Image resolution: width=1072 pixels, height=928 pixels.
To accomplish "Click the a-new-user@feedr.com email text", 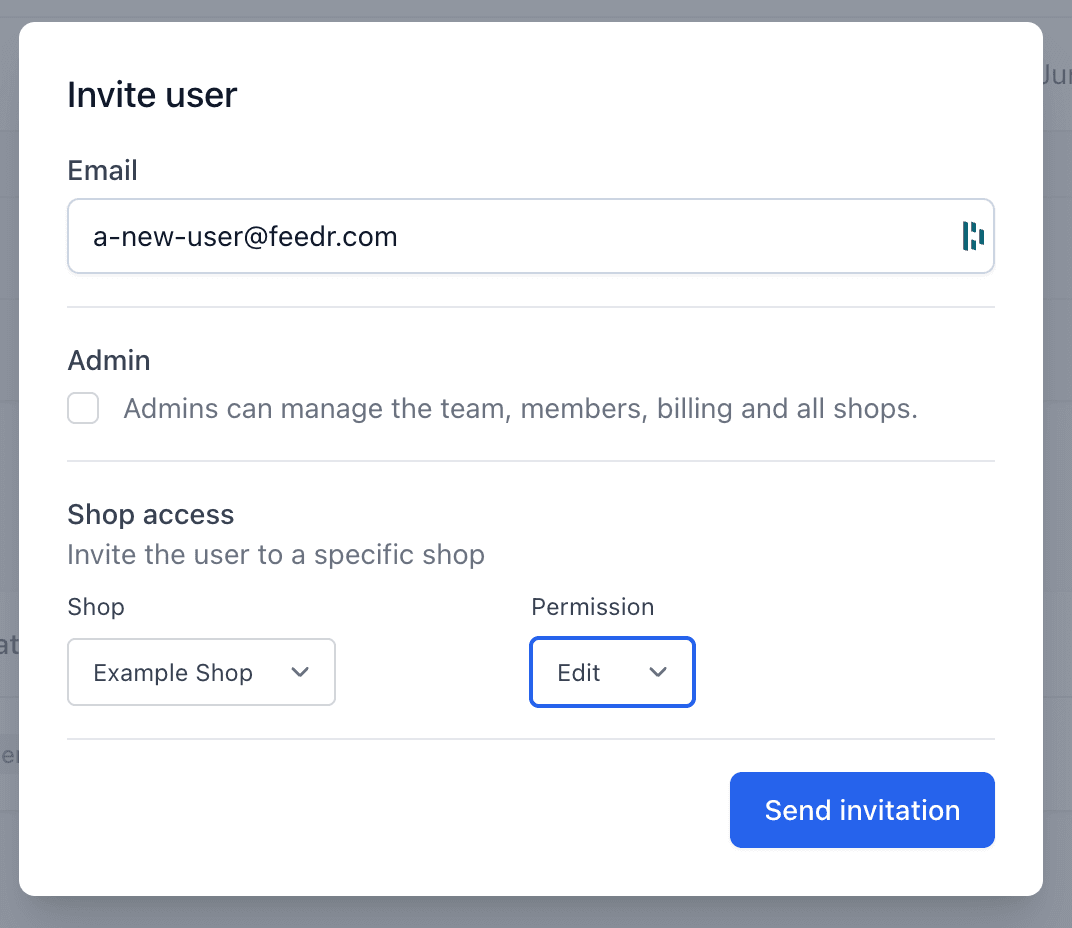I will coord(245,237).
